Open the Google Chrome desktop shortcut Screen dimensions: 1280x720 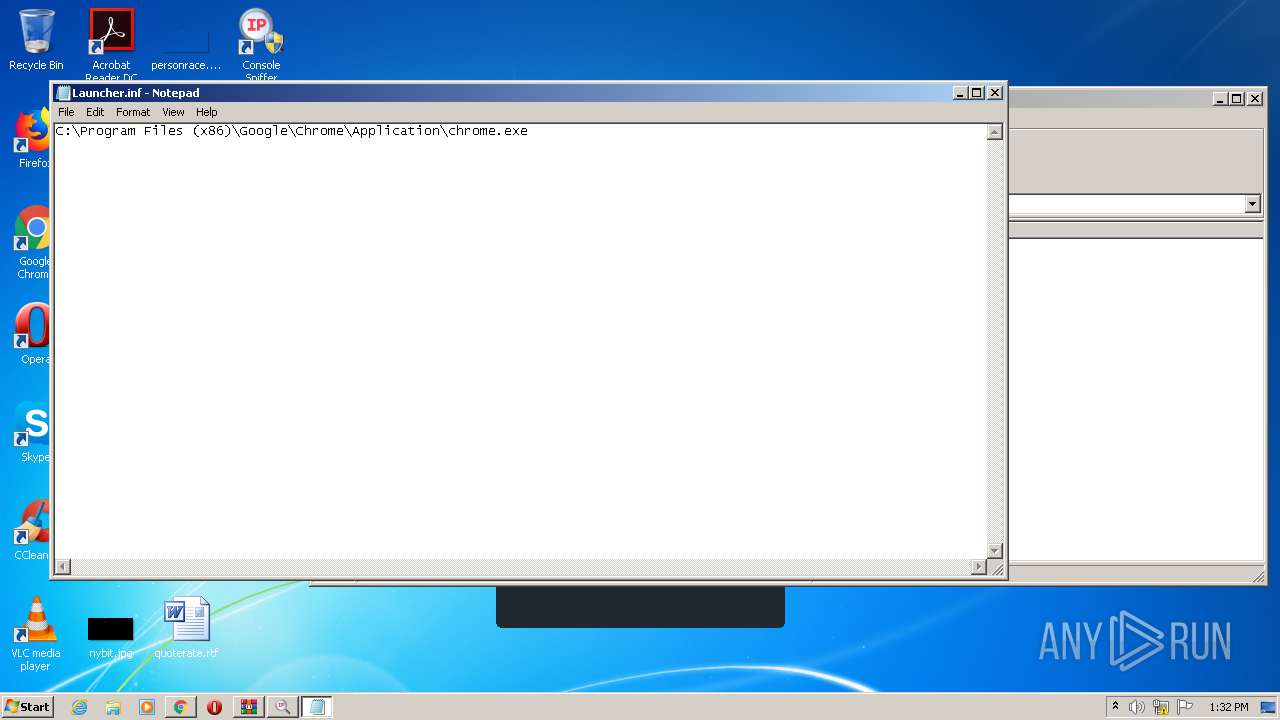33,243
